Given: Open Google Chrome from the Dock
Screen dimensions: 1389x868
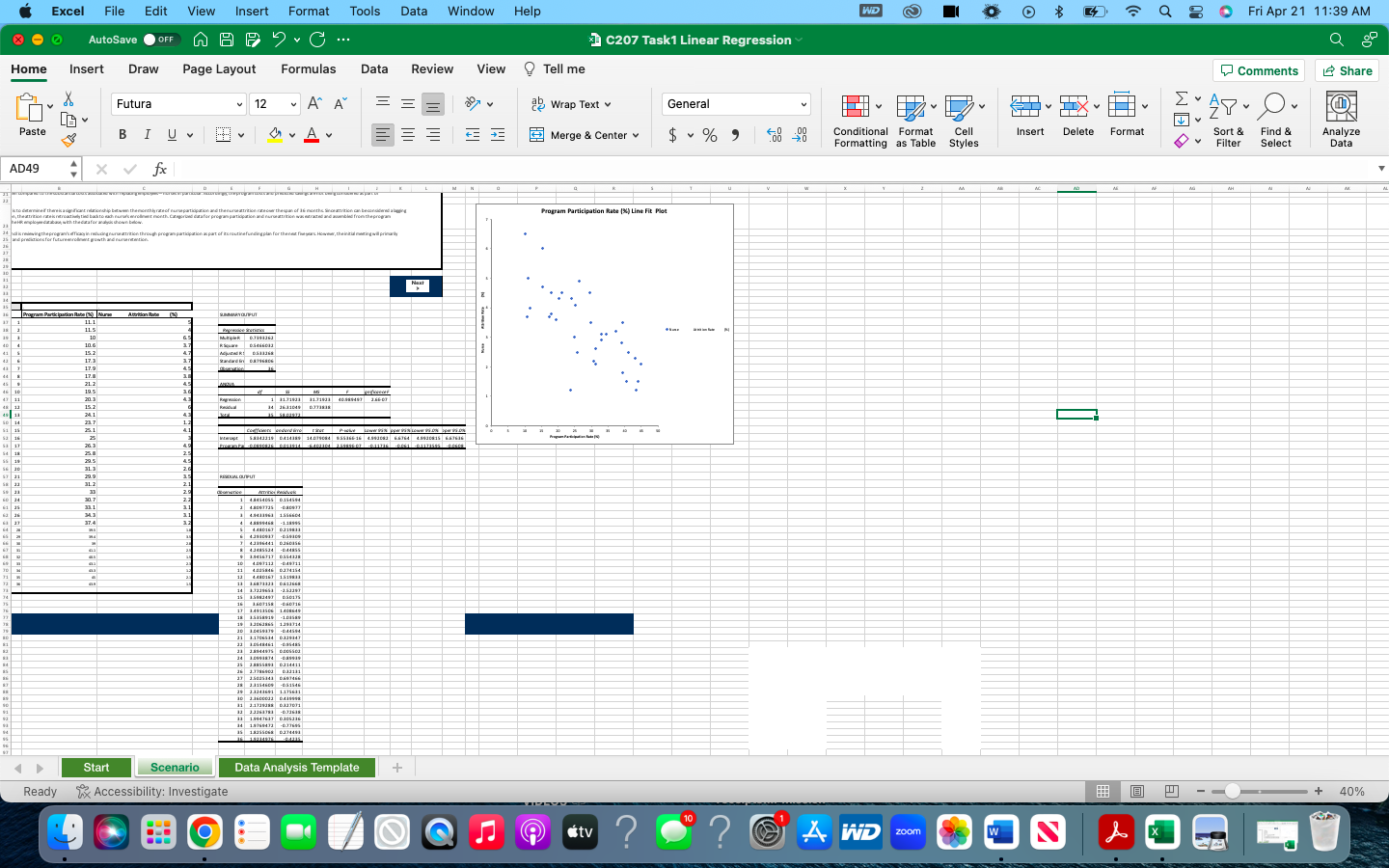Looking at the screenshot, I should pyautogui.click(x=204, y=832).
